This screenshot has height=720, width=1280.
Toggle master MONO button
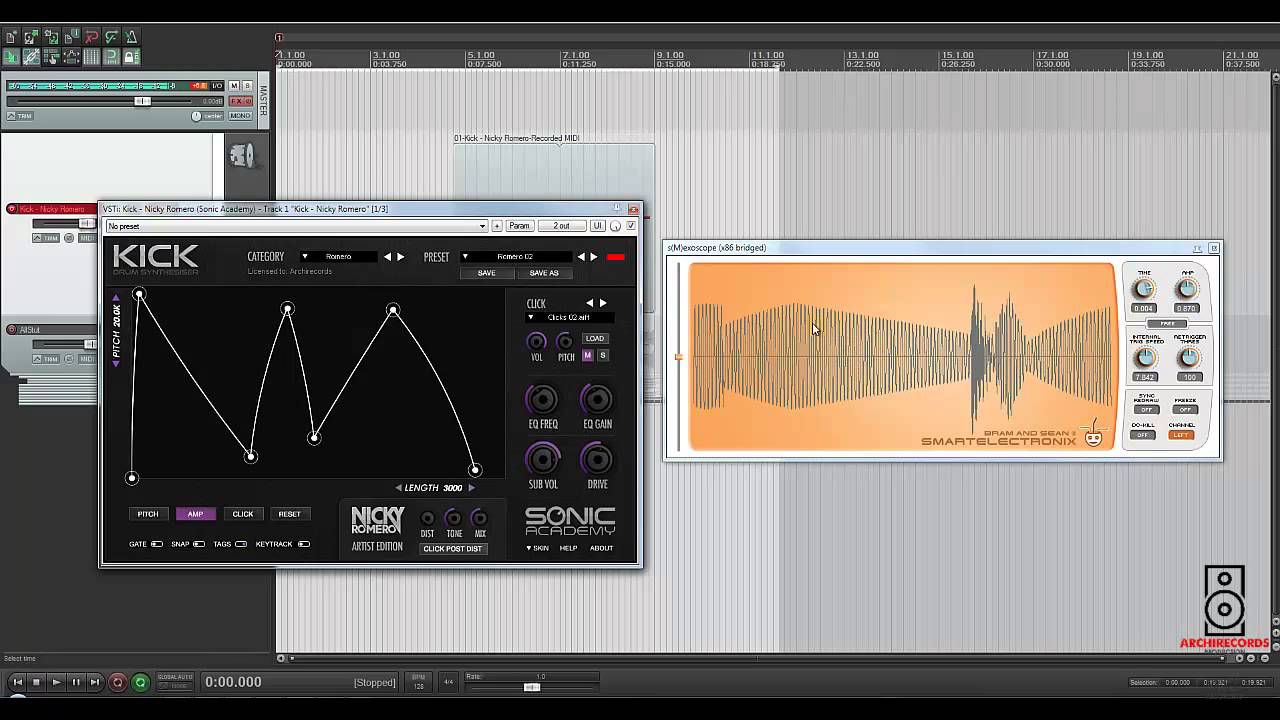(x=240, y=116)
